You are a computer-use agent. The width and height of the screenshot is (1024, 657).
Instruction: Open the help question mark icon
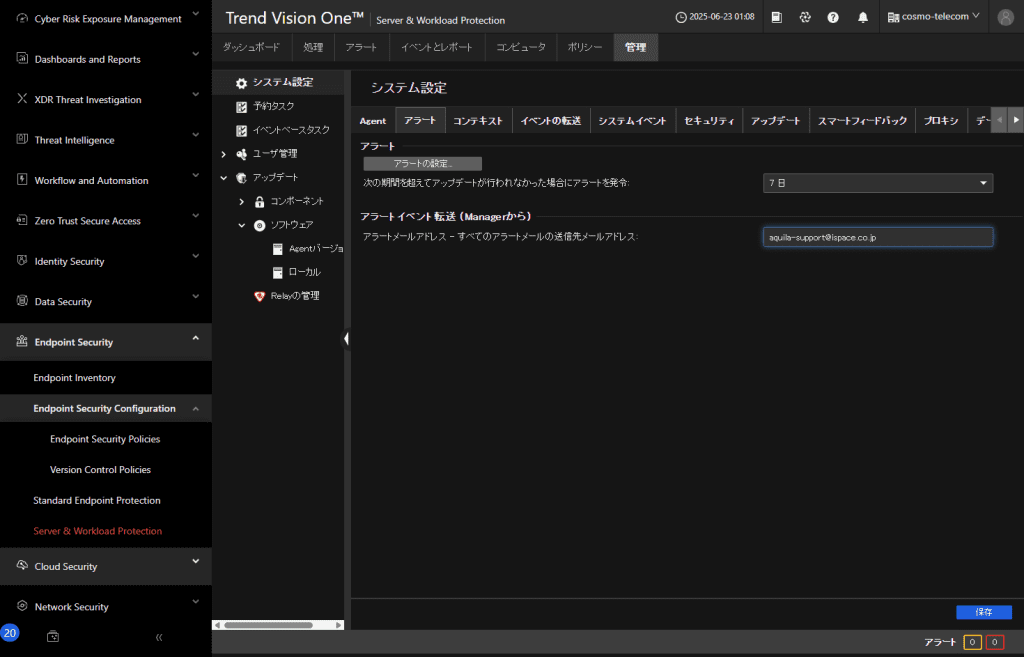(x=833, y=17)
